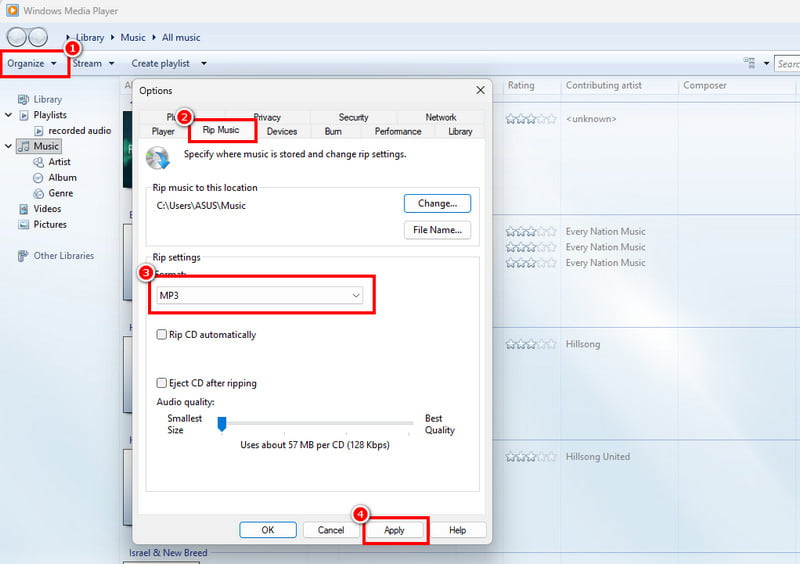This screenshot has height=564, width=800.
Task: Enable Eject CD after ripping checkbox
Action: point(161,383)
